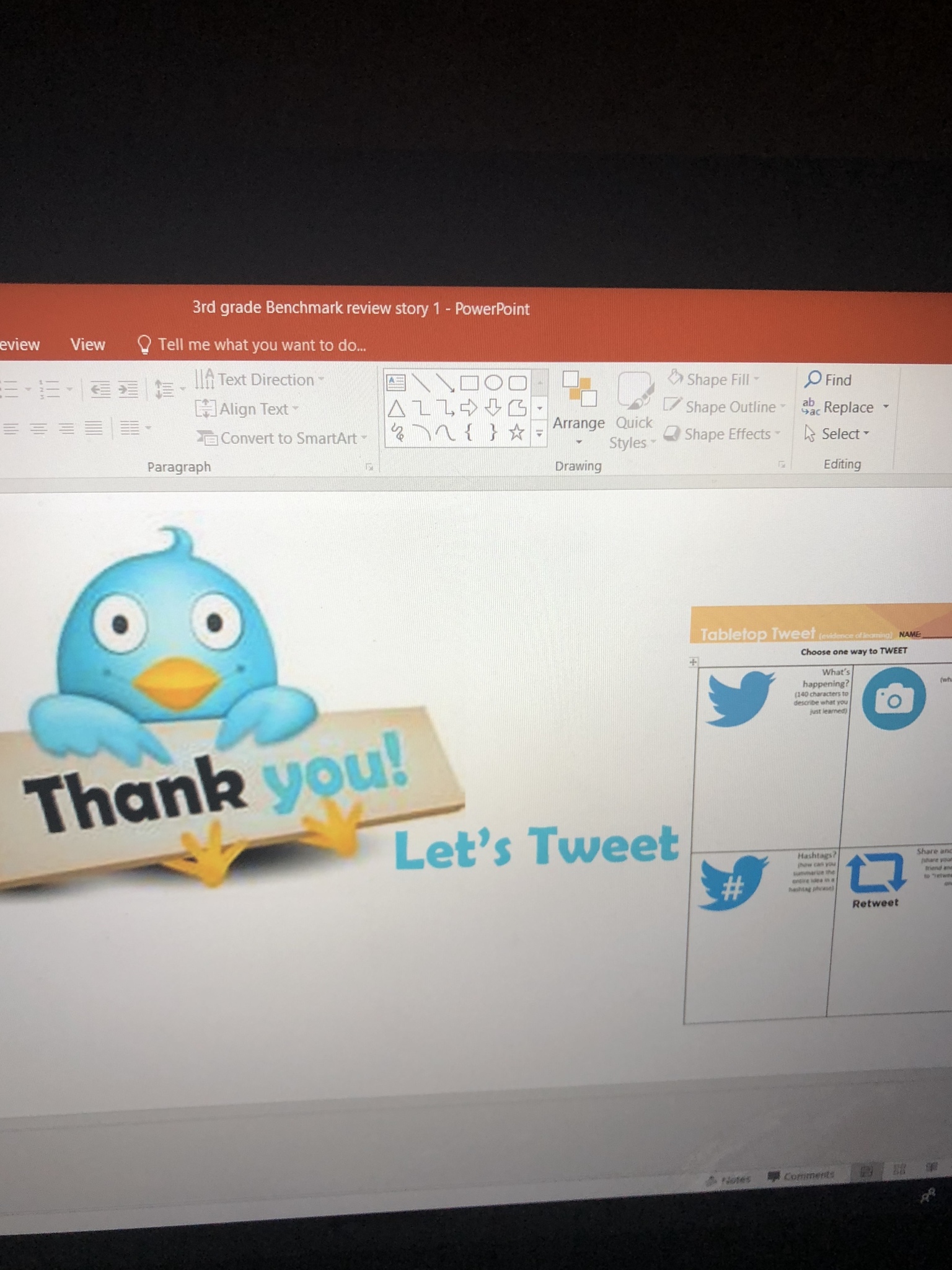Increase the list indent level
The image size is (952, 1270).
(128, 389)
